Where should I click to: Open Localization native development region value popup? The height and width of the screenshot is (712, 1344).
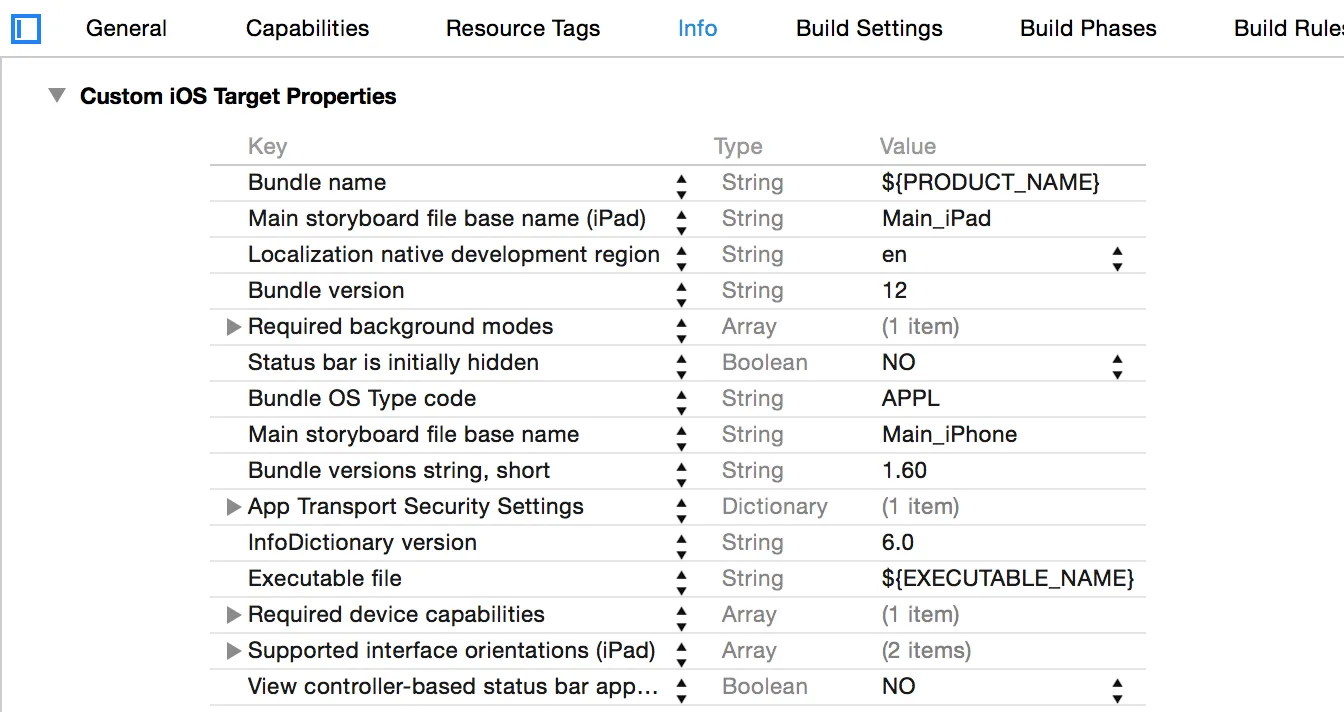(1117, 255)
